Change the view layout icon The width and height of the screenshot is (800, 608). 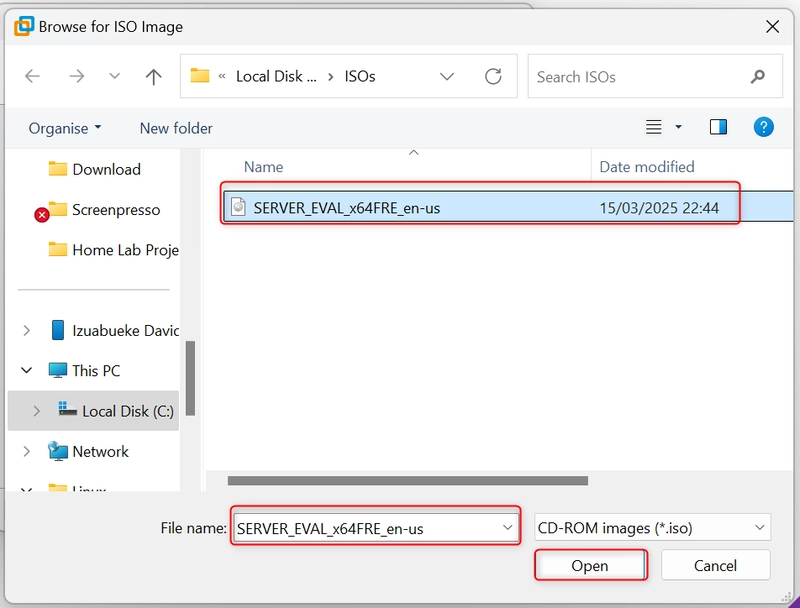pyautogui.click(x=654, y=127)
